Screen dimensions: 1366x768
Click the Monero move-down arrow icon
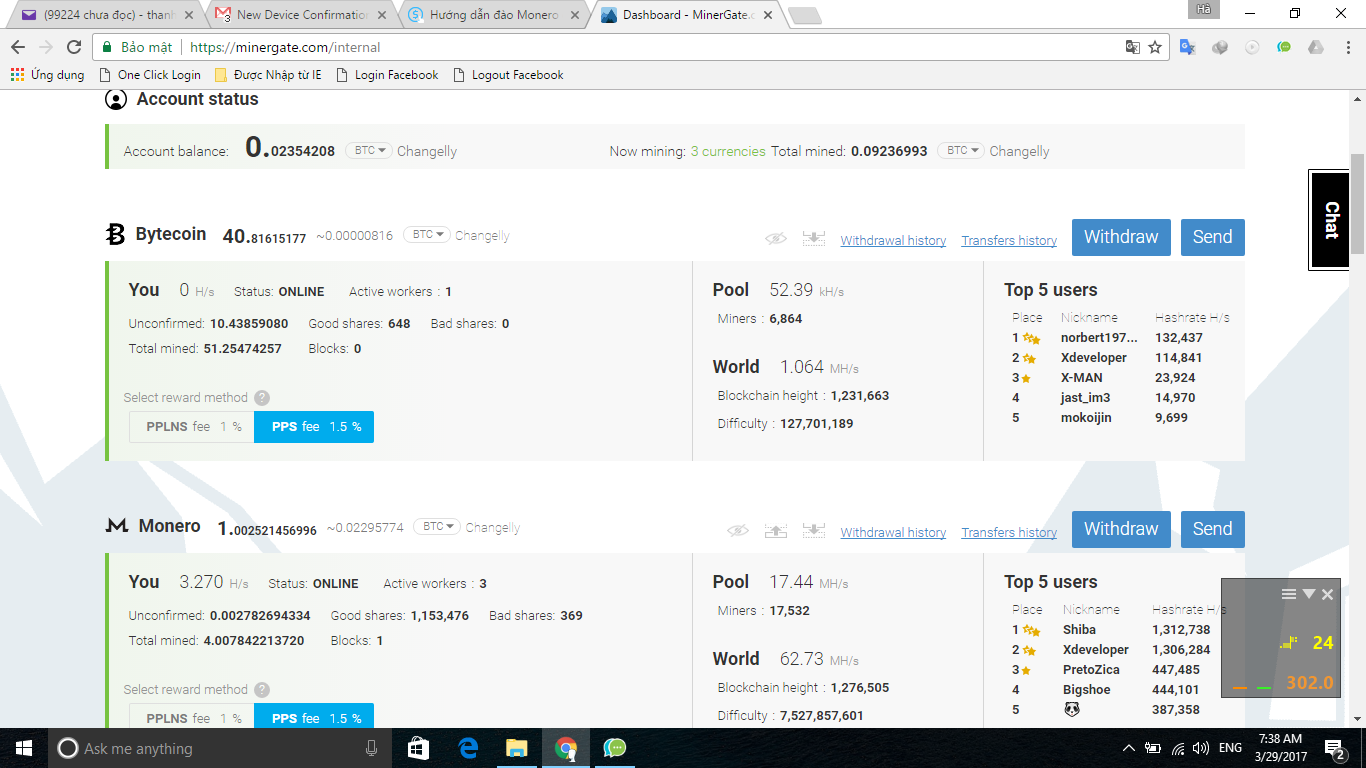(x=814, y=530)
